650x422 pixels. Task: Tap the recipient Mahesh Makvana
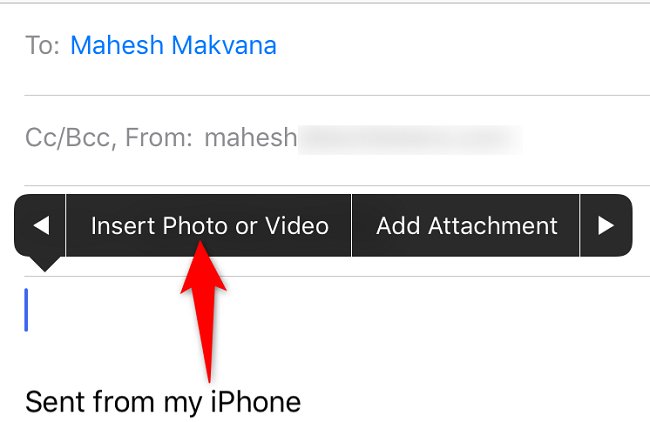coord(173,45)
